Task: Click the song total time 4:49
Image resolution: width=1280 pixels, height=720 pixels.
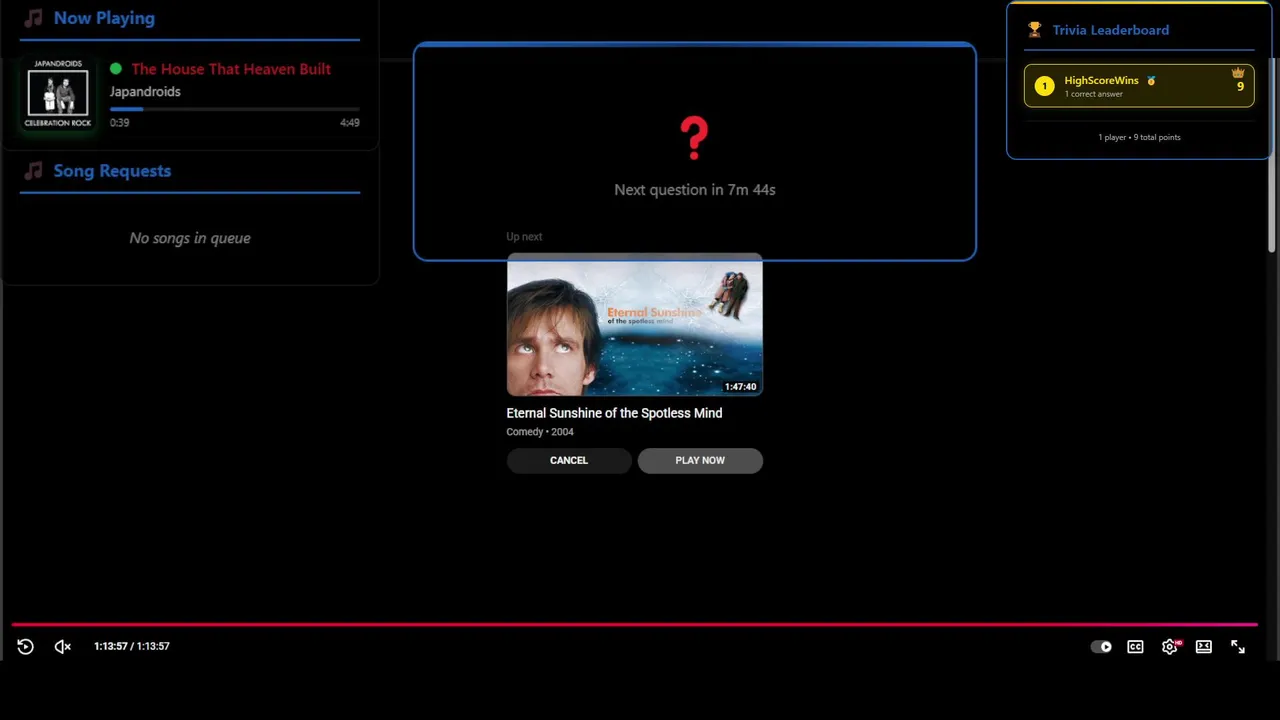Action: click(349, 123)
